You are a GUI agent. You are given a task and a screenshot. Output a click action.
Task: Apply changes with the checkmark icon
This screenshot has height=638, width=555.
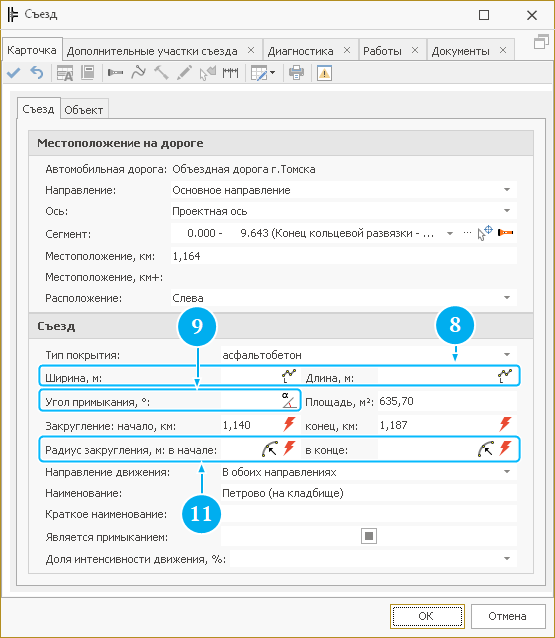(x=13, y=73)
